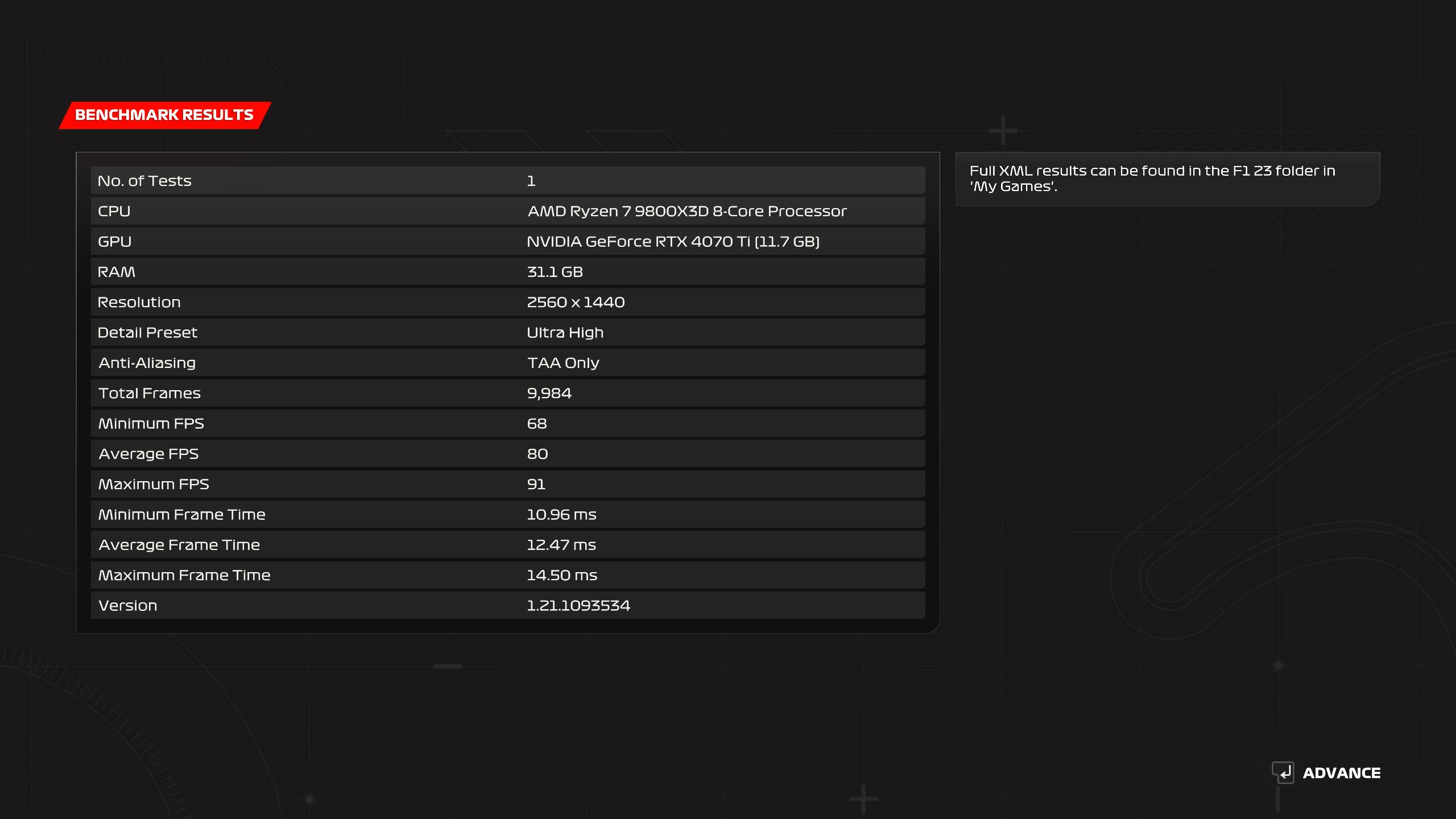This screenshot has height=819, width=1456.
Task: Click the 'GPU' row label
Action: [x=115, y=242]
